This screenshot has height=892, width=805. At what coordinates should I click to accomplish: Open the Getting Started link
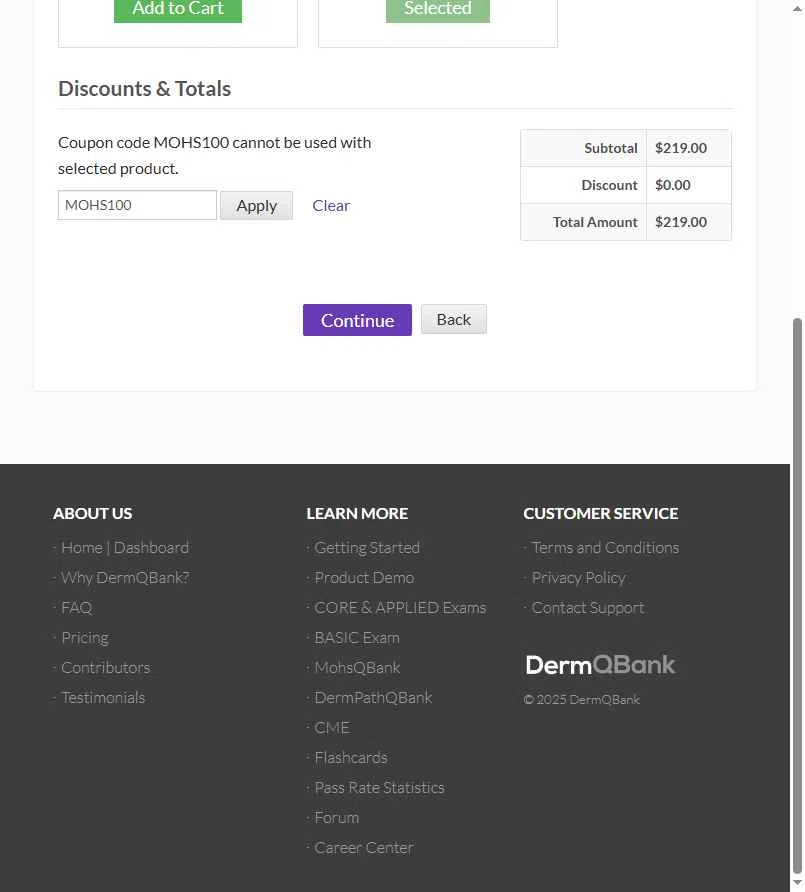[367, 547]
